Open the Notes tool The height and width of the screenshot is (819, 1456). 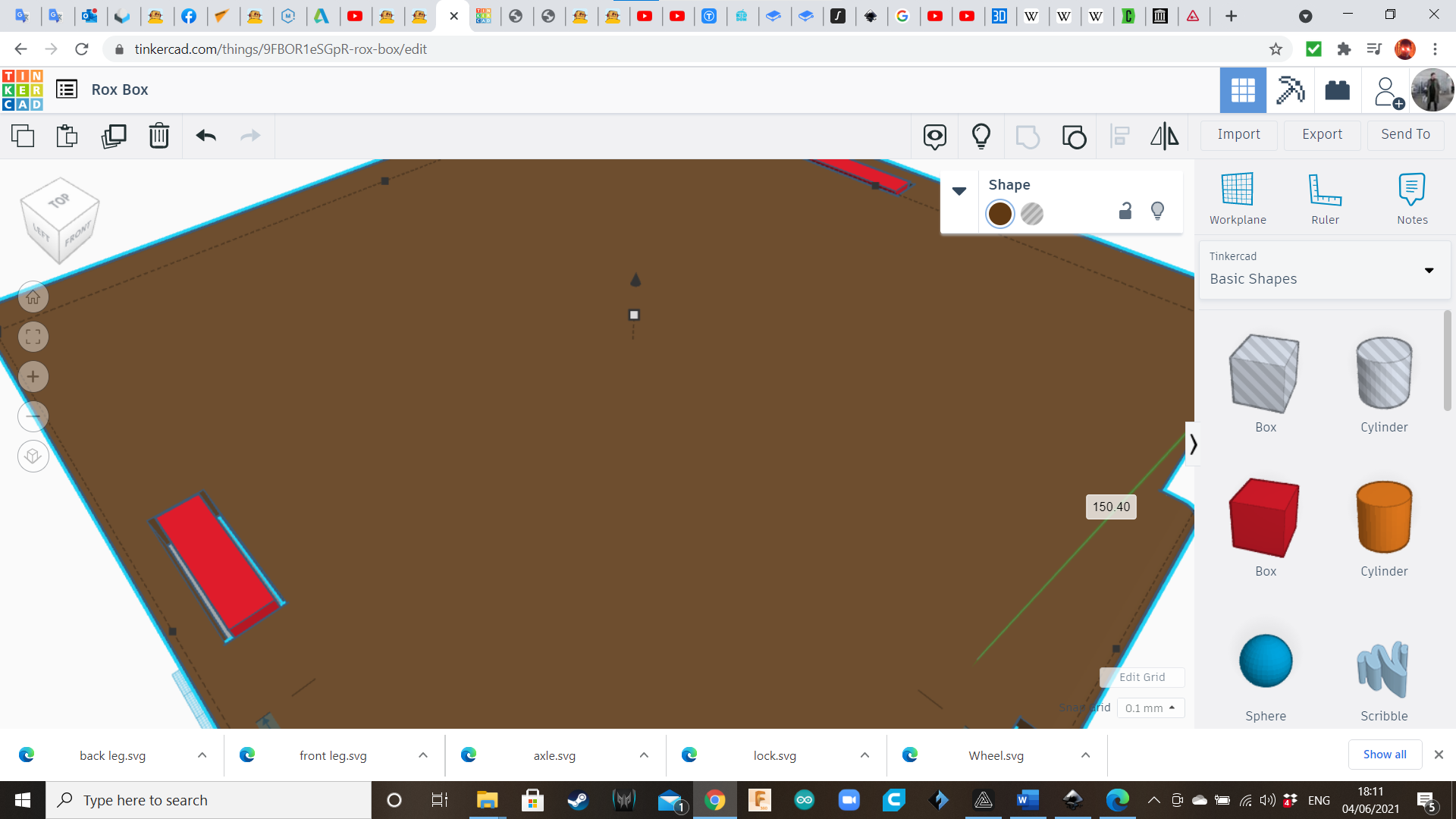(x=1412, y=198)
